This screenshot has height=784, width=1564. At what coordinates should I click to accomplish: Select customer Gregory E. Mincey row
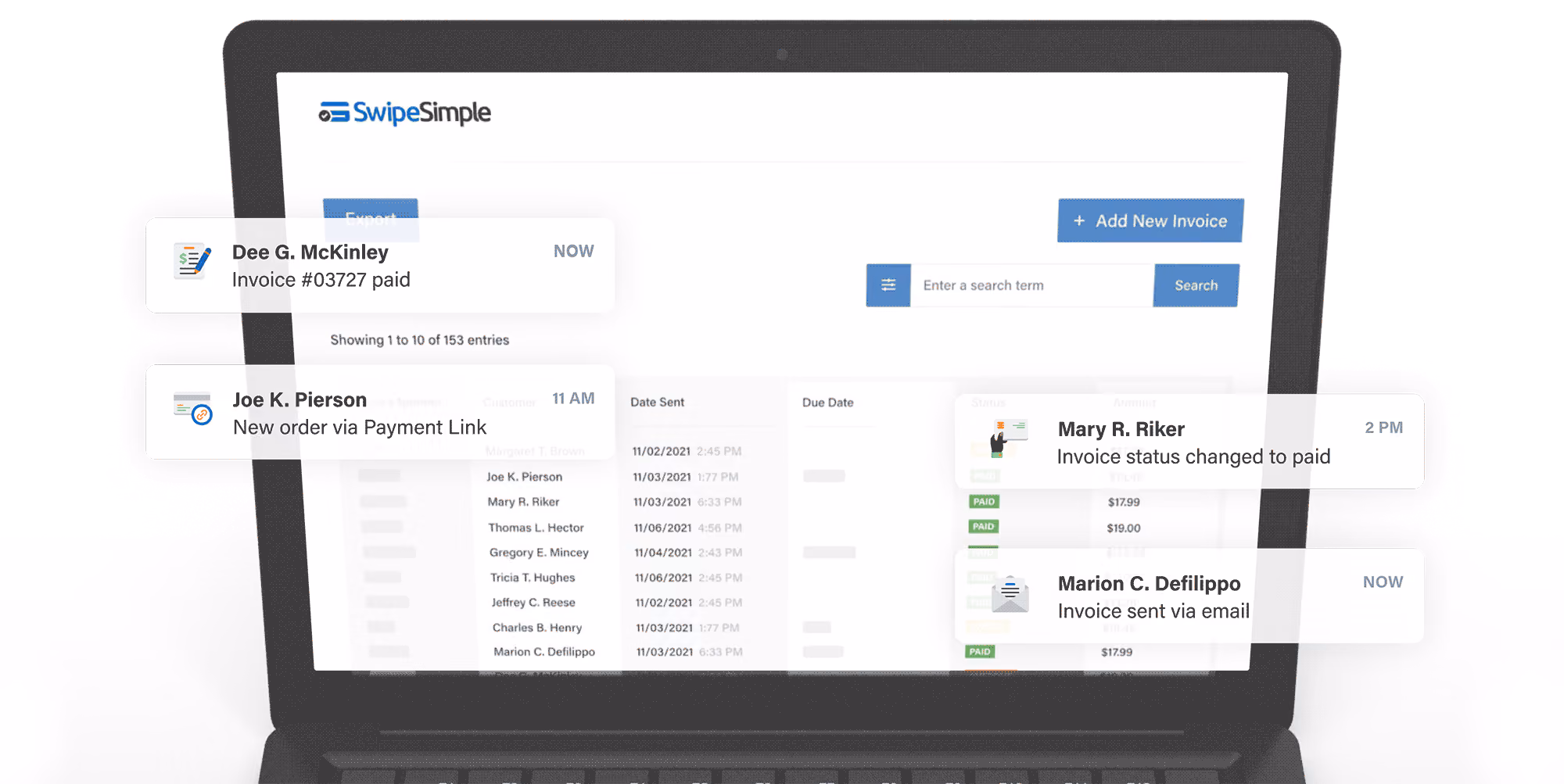[x=539, y=553]
